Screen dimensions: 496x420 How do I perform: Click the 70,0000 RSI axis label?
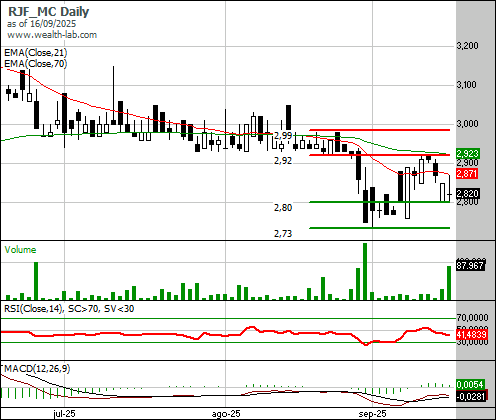pyautogui.click(x=472, y=317)
